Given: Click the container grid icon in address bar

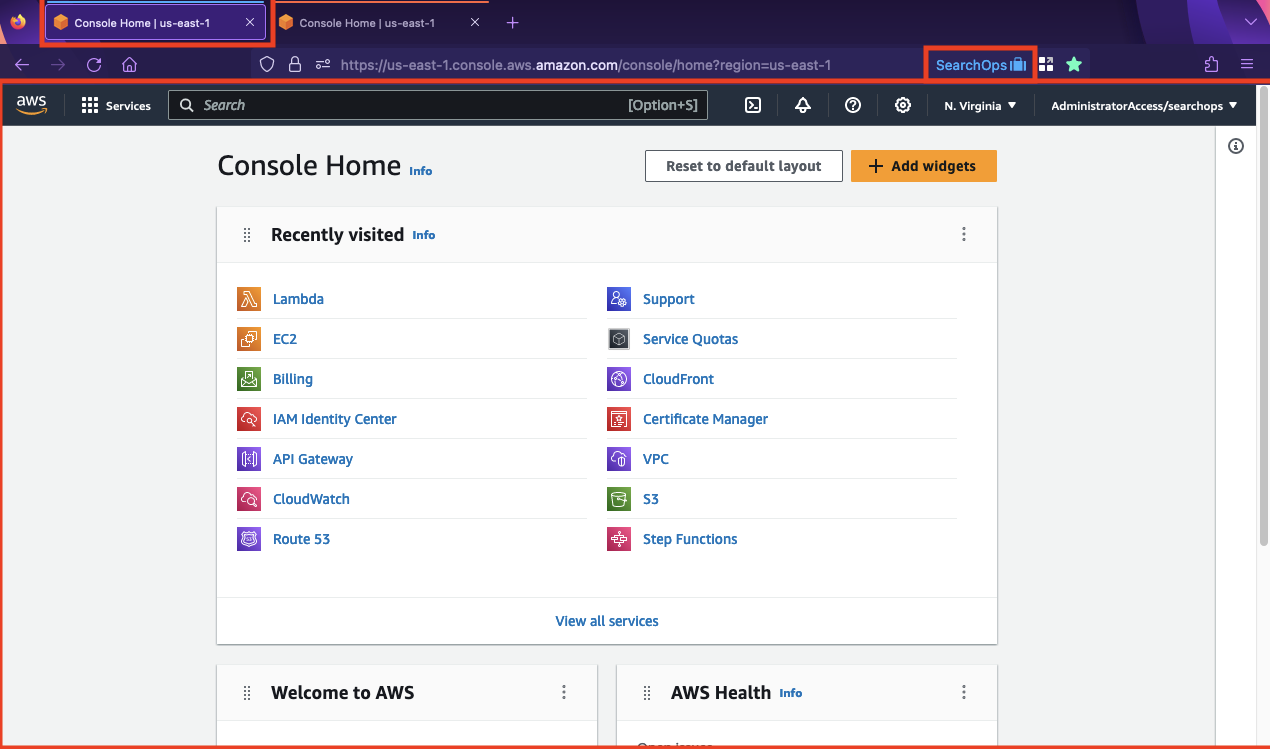Looking at the screenshot, I should pyautogui.click(x=1046, y=65).
